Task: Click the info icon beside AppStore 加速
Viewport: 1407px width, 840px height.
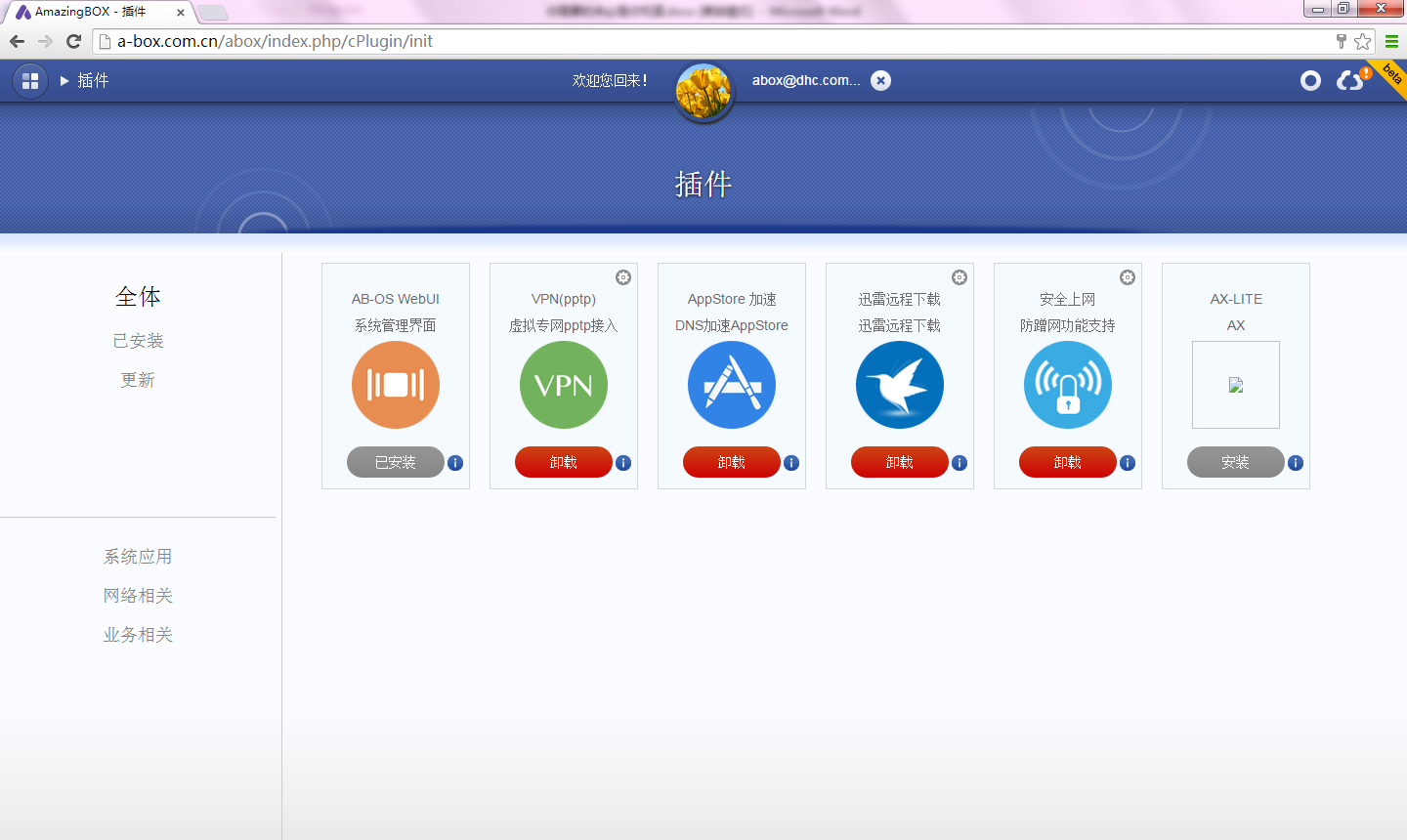Action: coord(791,463)
